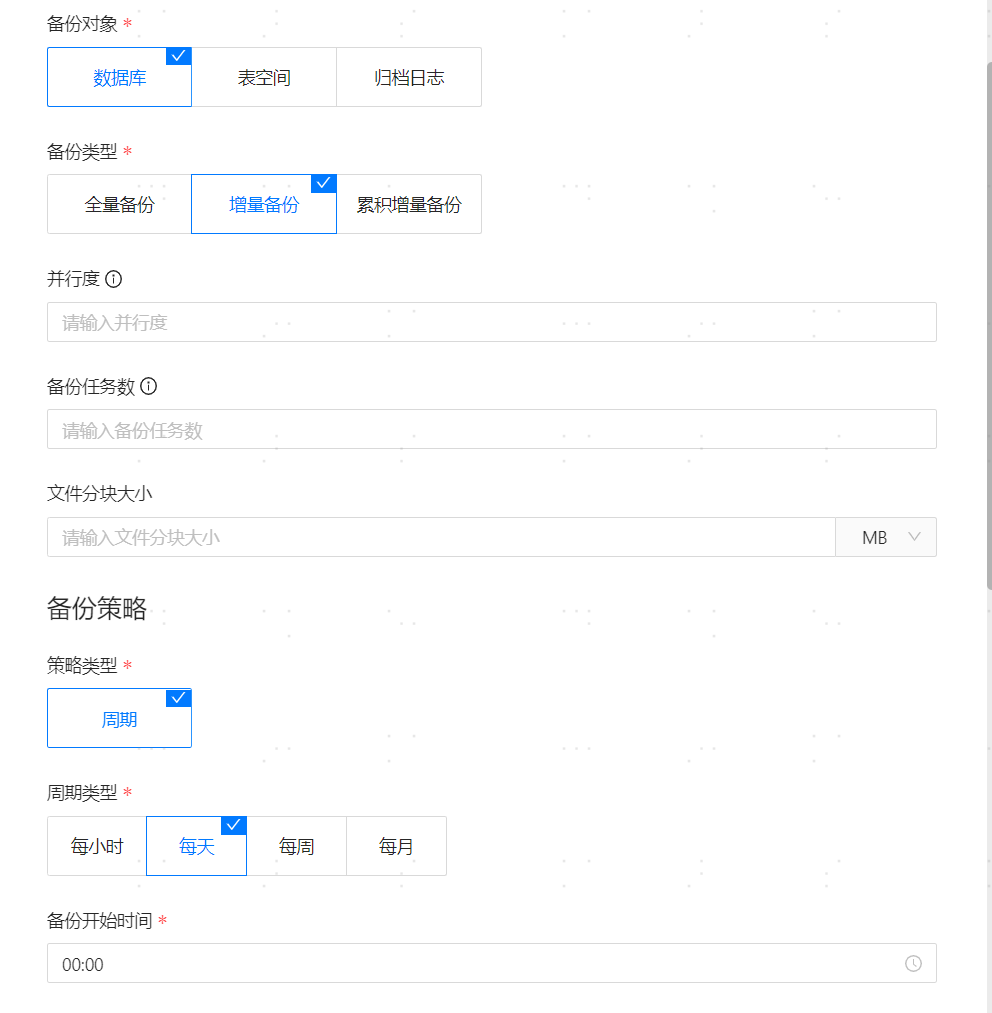Viewport: 992px width, 1013px height.
Task: Select 表空间 as backup object
Action: 264,78
